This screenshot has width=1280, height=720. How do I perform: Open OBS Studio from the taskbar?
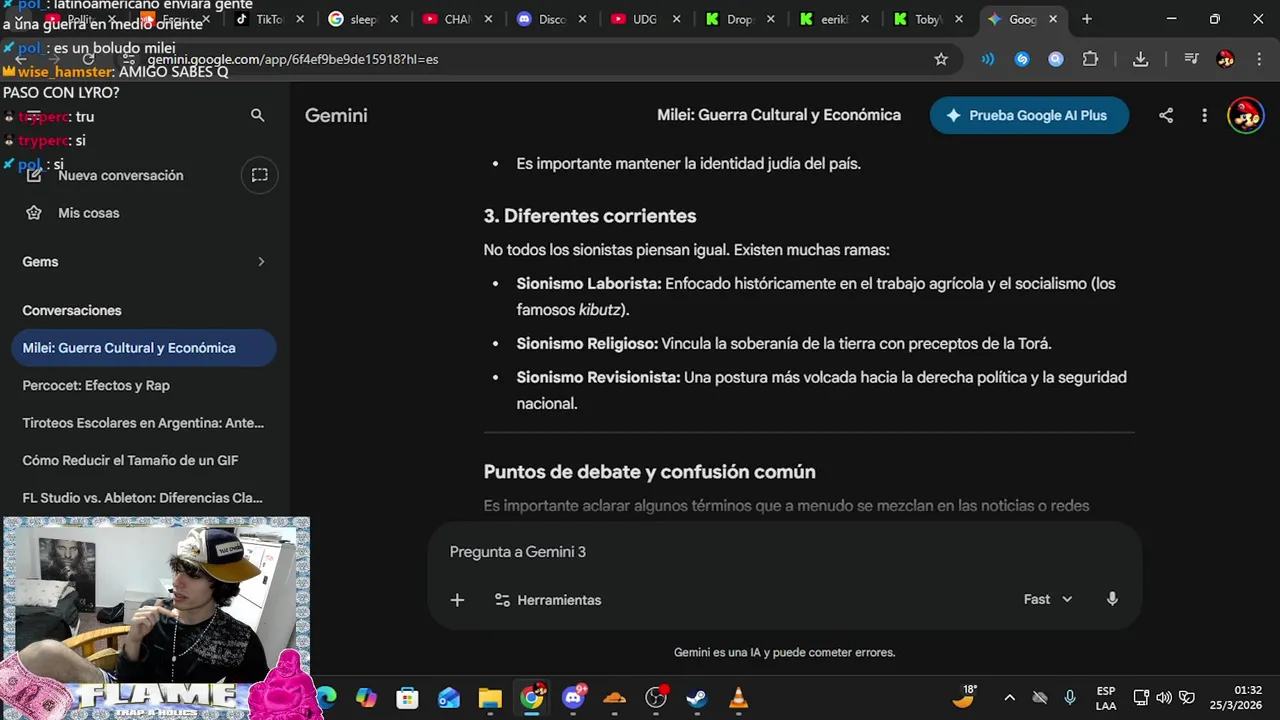pyautogui.click(x=656, y=698)
